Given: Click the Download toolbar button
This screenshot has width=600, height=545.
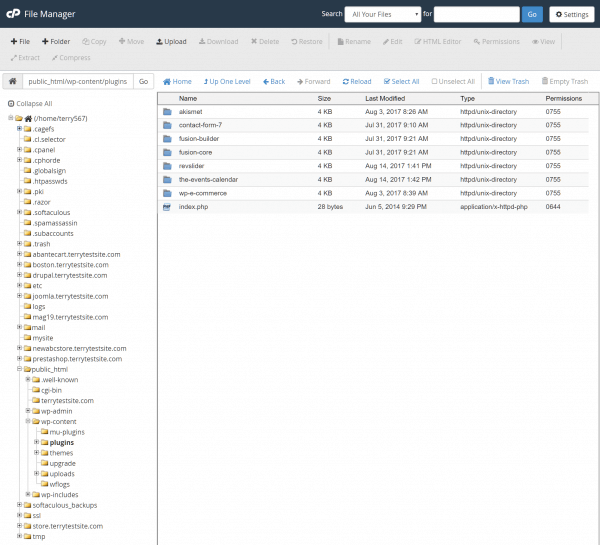Looking at the screenshot, I should [218, 41].
